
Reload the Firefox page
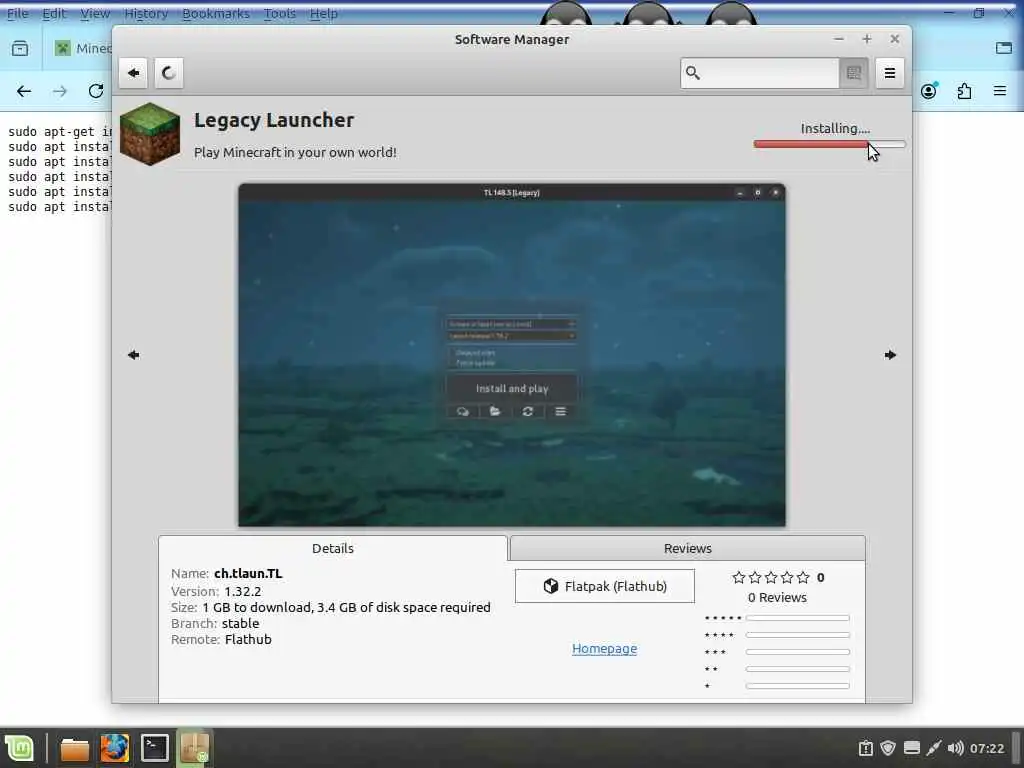tap(96, 91)
